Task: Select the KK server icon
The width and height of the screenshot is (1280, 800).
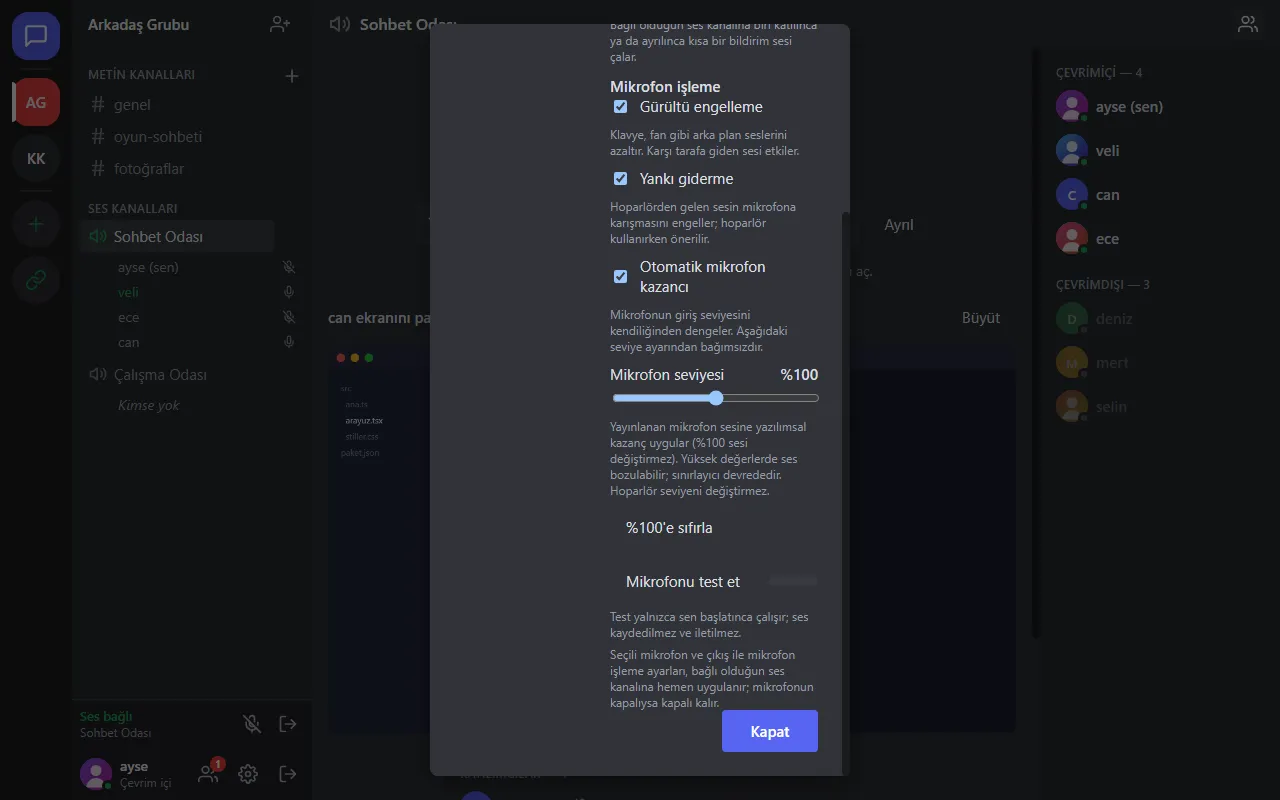Action: coord(36,158)
